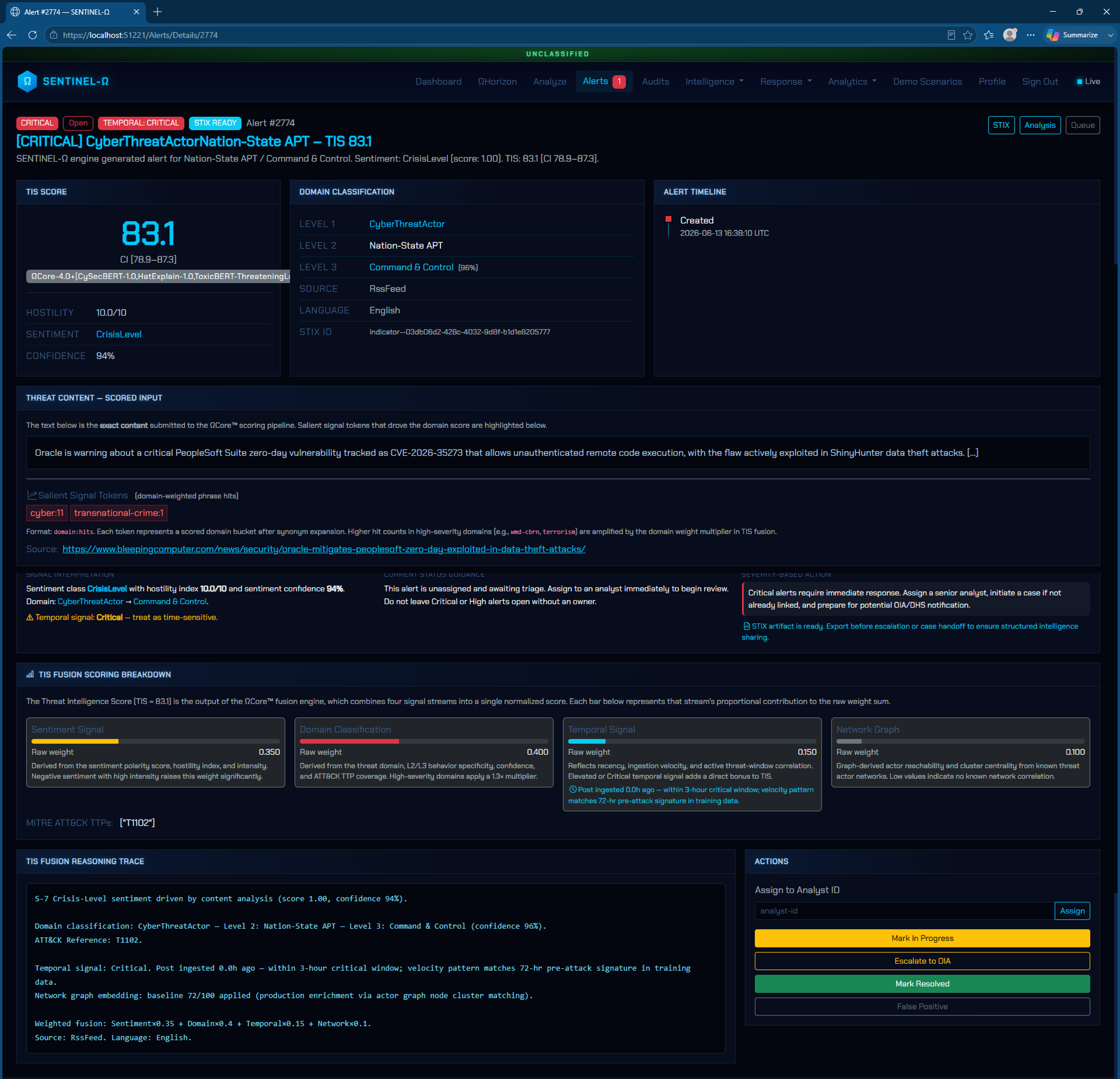The width and height of the screenshot is (1120, 1079).
Task: Open the ΩHorizon nav item
Action: 497,81
